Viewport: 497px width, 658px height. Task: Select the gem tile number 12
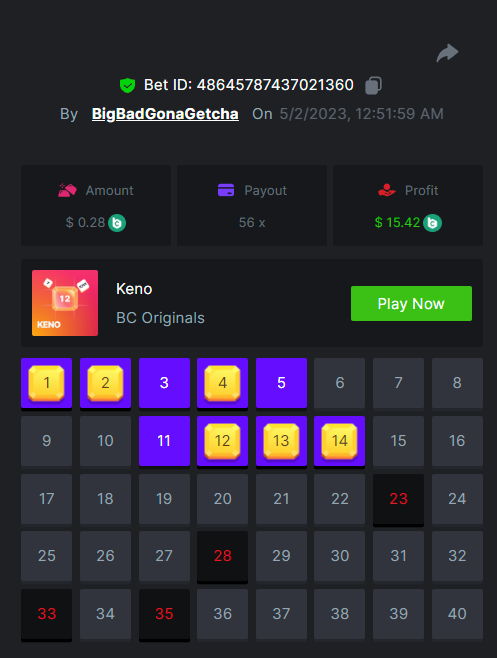[222, 441]
